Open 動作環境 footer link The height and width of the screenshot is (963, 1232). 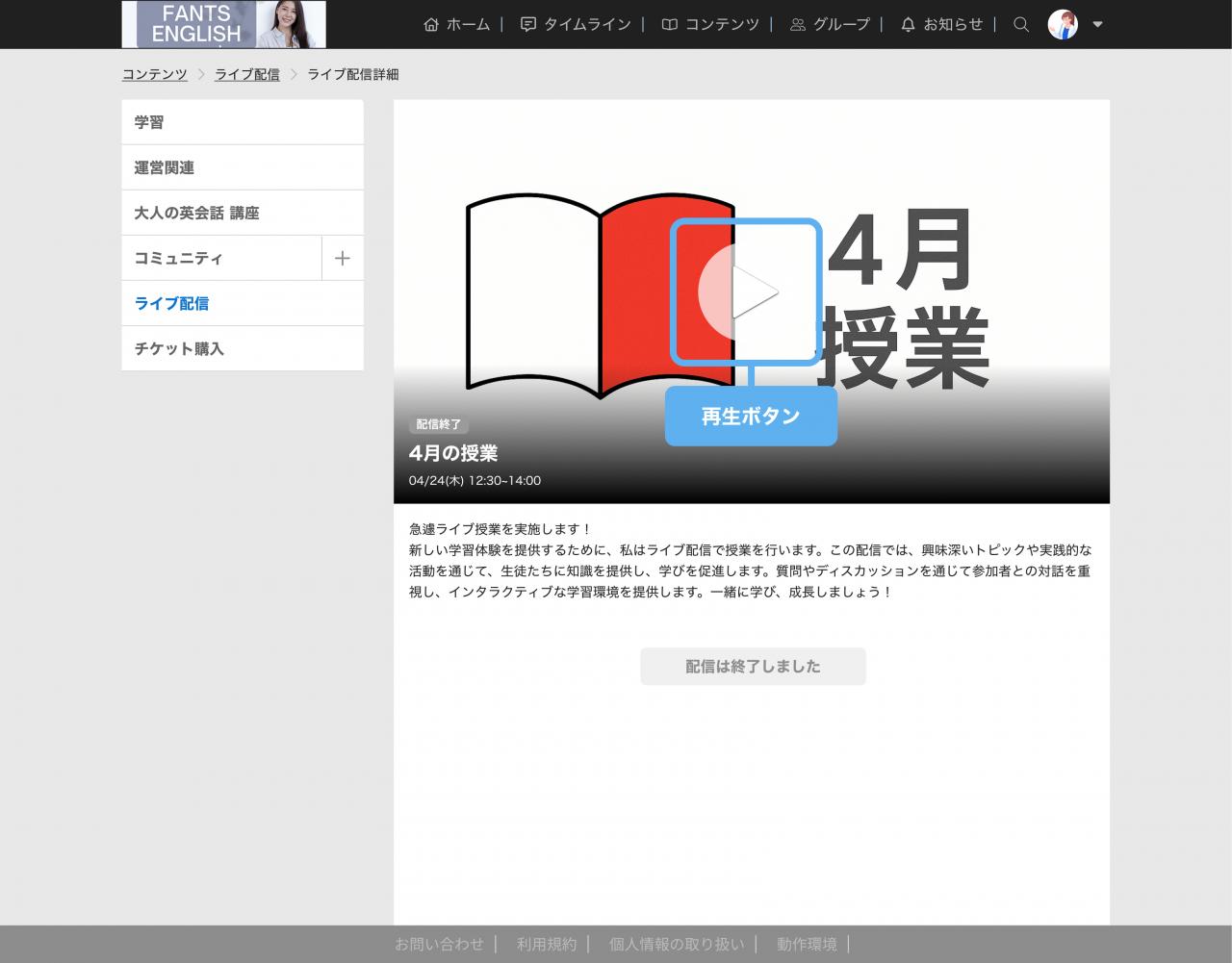coord(807,944)
